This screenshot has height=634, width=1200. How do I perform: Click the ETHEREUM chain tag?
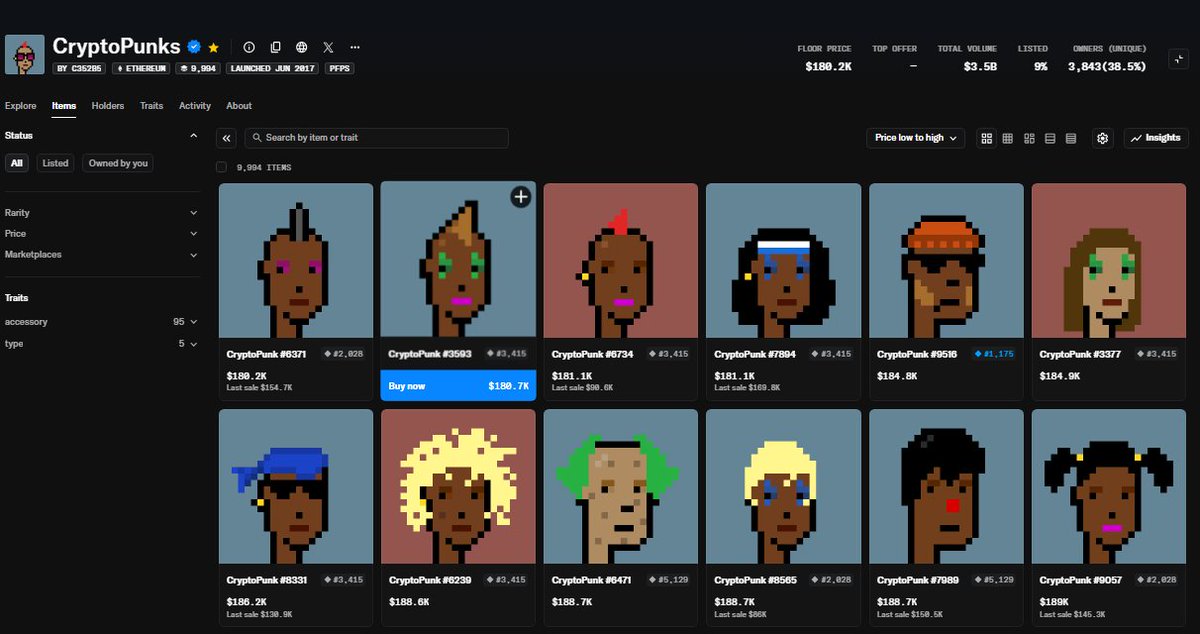pos(141,68)
